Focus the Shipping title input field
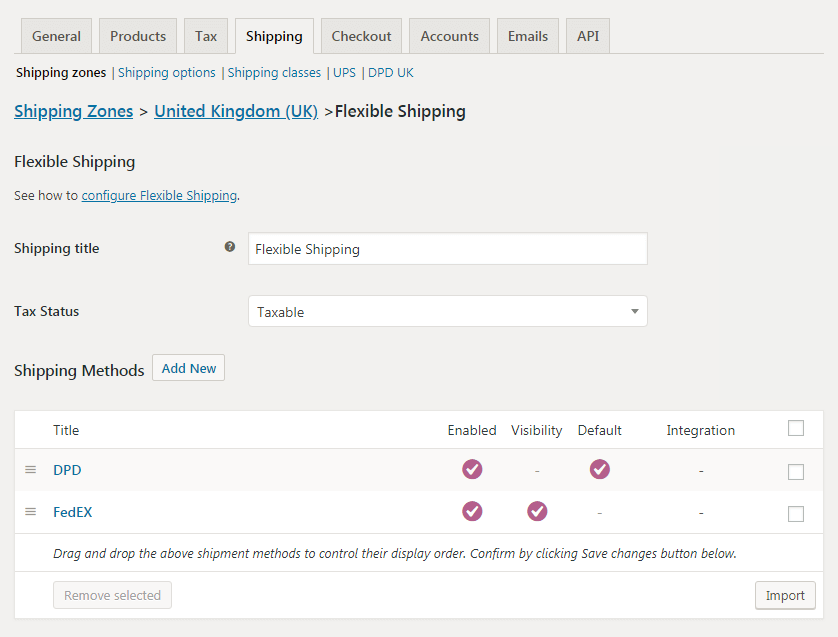838x637 pixels. (x=447, y=249)
